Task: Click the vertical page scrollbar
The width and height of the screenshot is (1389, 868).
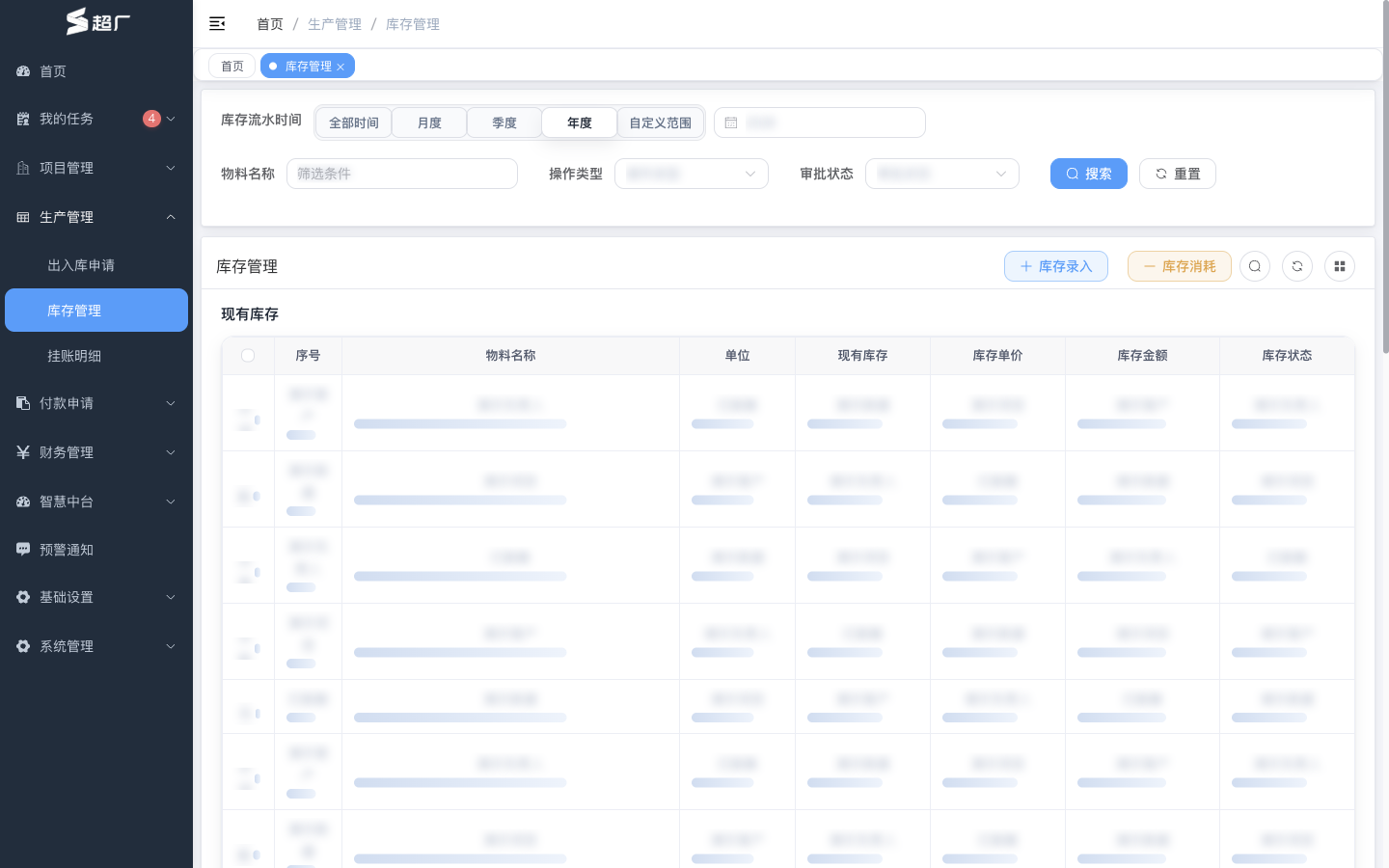Action: click(1386, 178)
